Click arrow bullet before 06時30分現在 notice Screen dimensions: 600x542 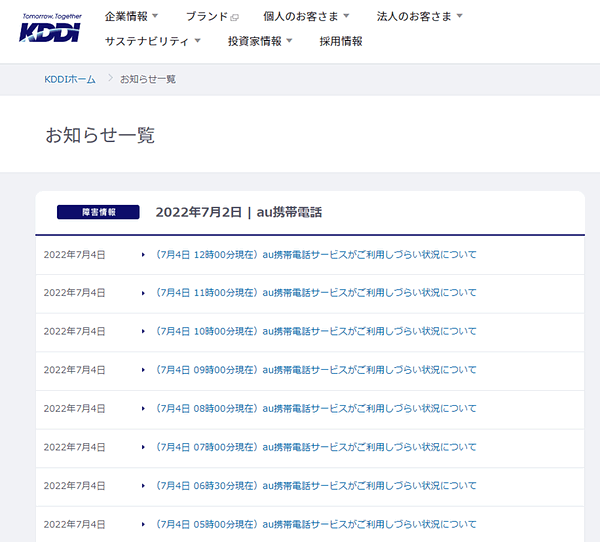tap(143, 486)
